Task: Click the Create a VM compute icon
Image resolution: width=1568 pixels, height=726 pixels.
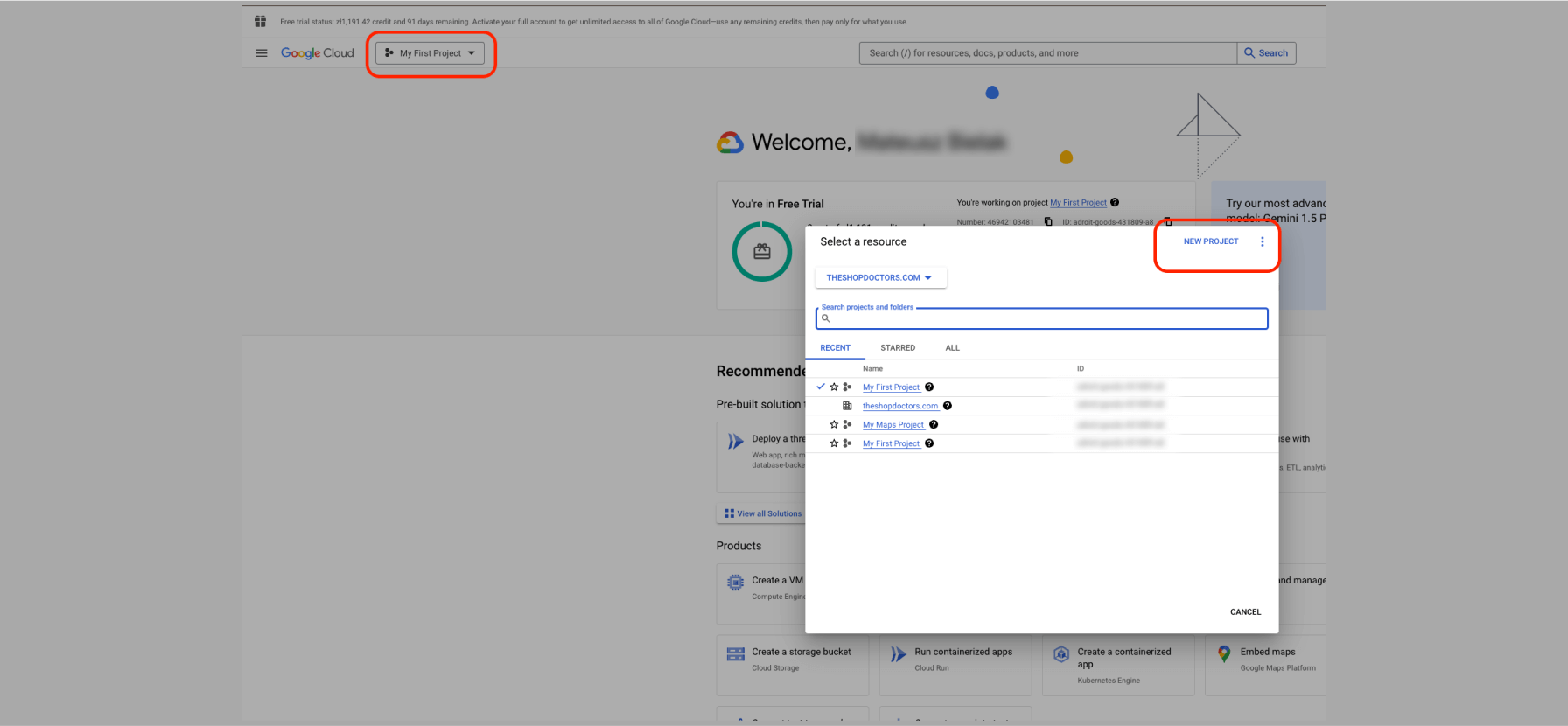Action: 736,583
